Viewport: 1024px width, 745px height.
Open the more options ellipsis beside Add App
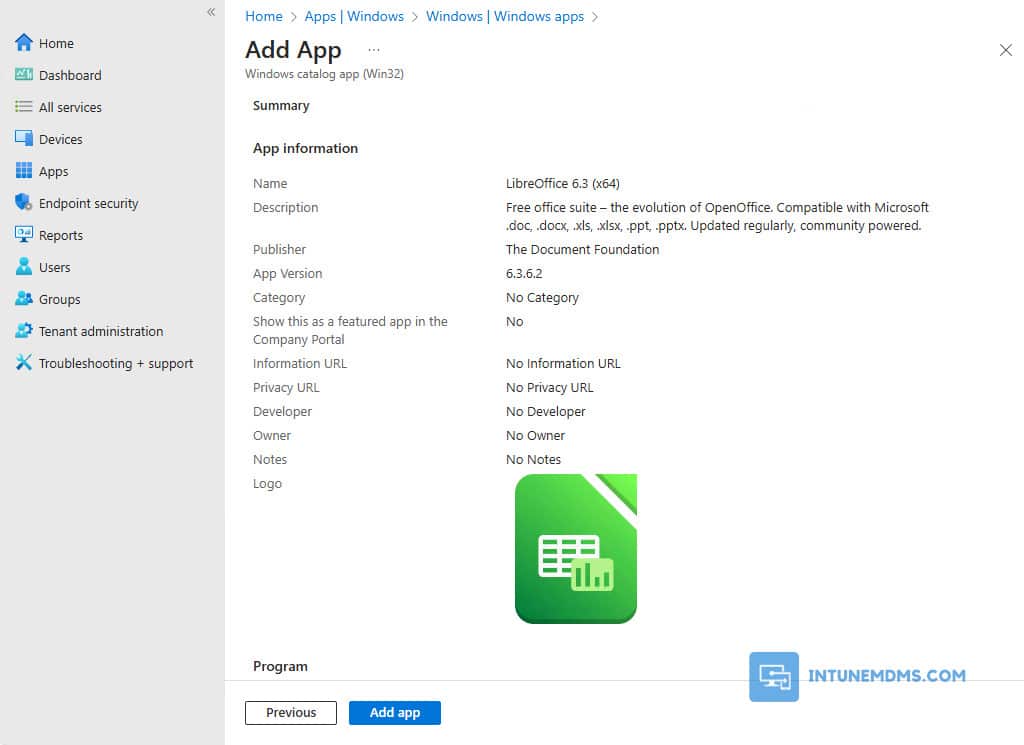pyautogui.click(x=374, y=50)
